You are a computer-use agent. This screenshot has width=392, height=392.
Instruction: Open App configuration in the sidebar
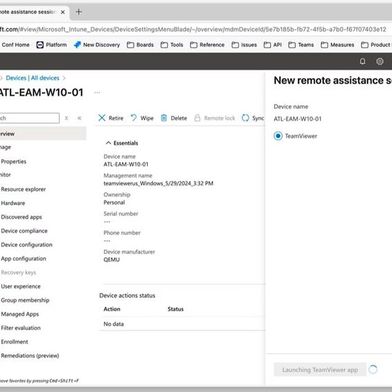point(24,259)
